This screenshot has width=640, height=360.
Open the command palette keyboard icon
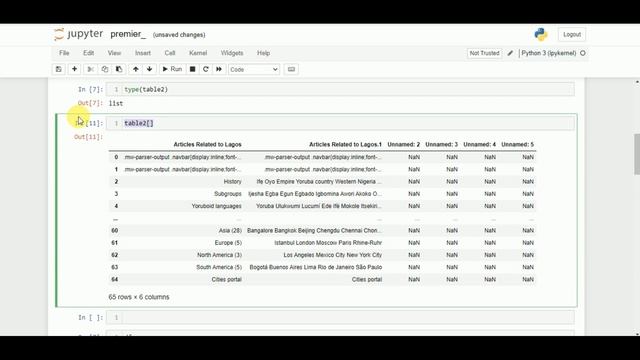click(291, 69)
